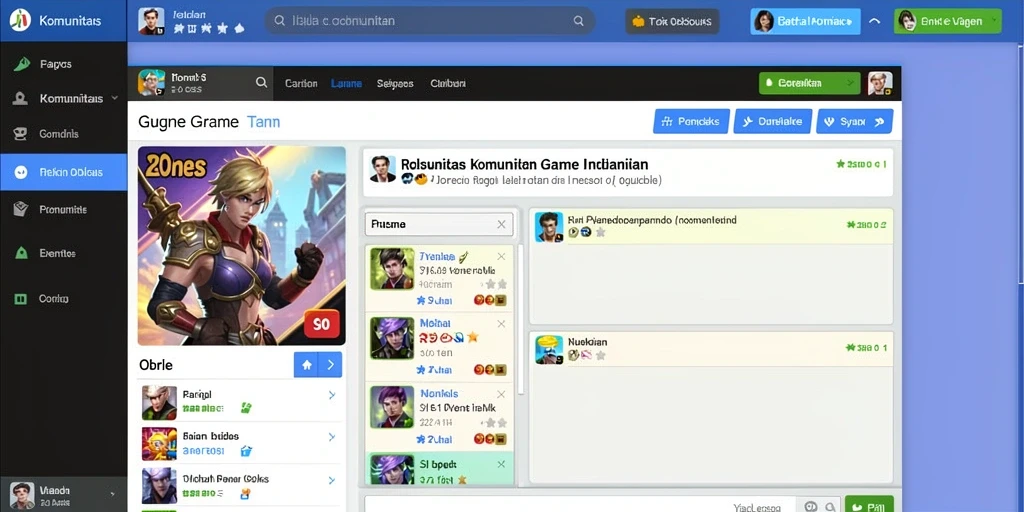This screenshot has height=512, width=1024.
Task: Click the blue Pencidks button
Action: [691, 121]
